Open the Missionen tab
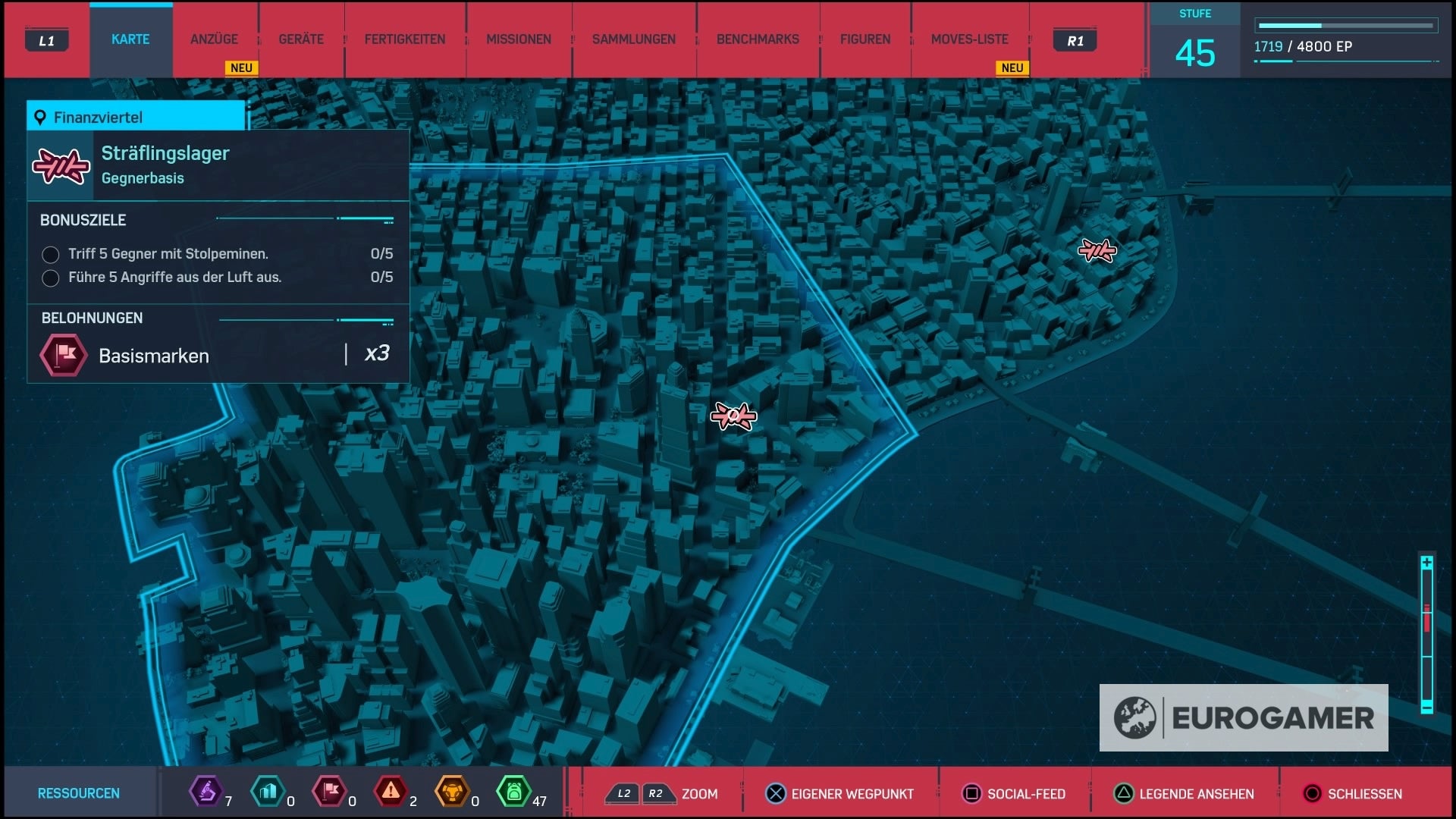1456x819 pixels. pyautogui.click(x=519, y=39)
